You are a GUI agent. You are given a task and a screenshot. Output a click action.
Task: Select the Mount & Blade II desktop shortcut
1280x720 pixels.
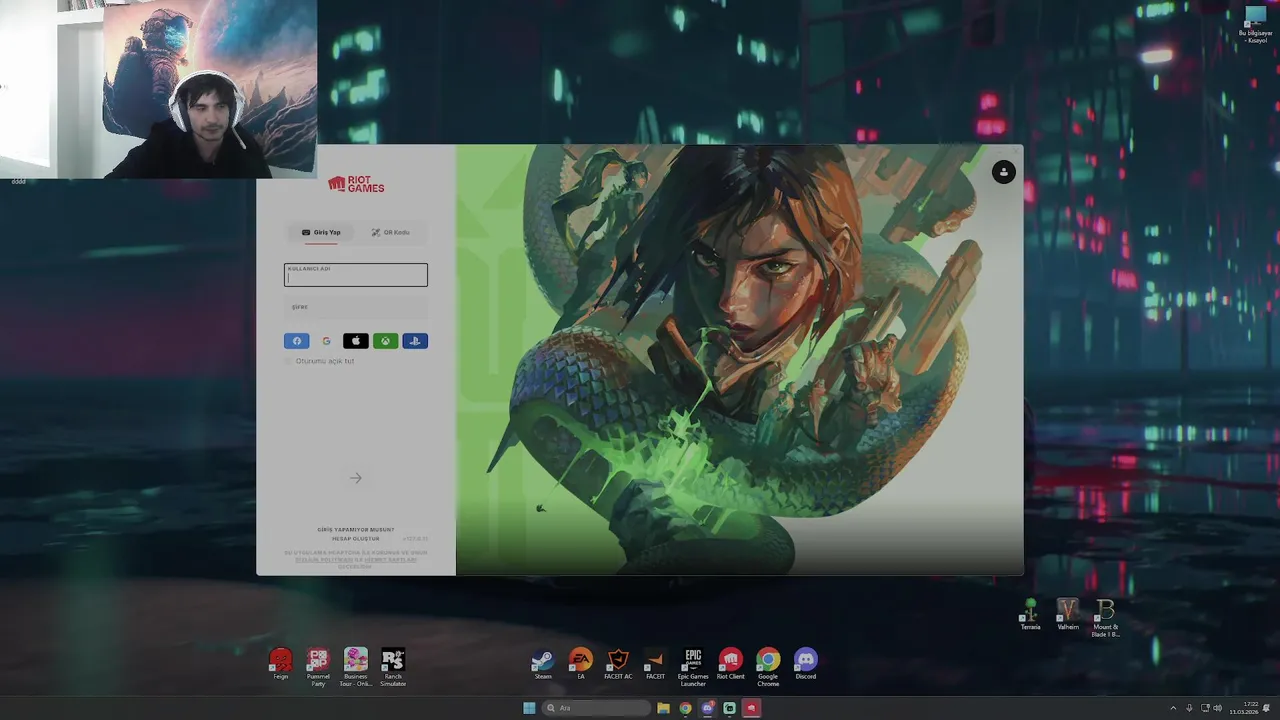pos(1105,618)
